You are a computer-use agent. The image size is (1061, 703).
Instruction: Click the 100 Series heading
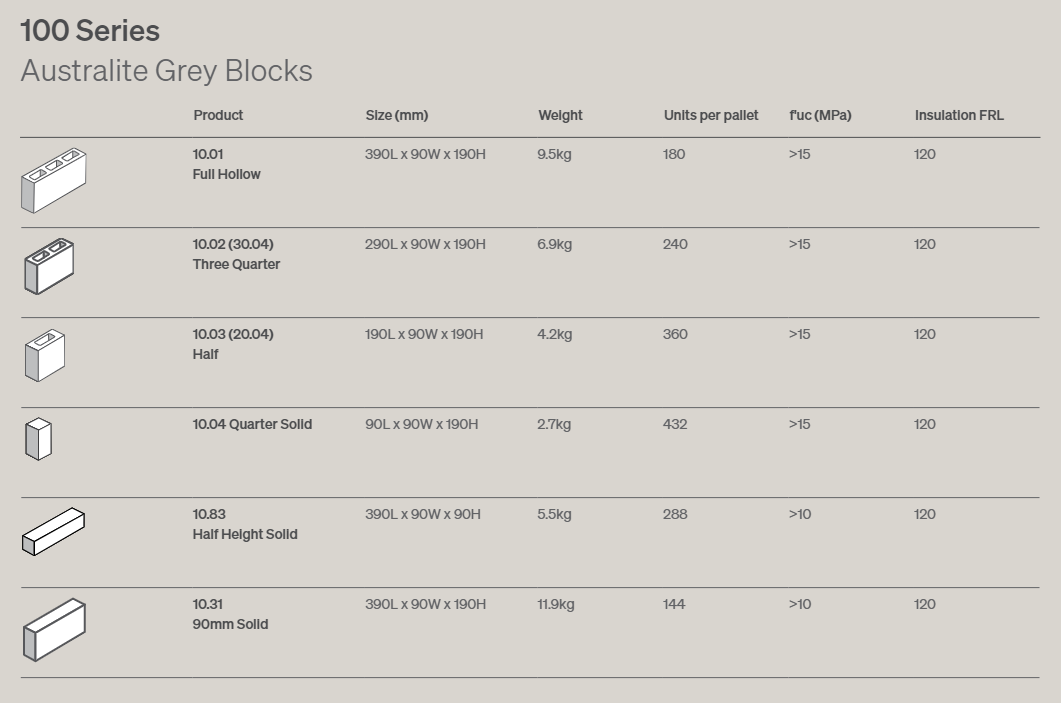(90, 31)
